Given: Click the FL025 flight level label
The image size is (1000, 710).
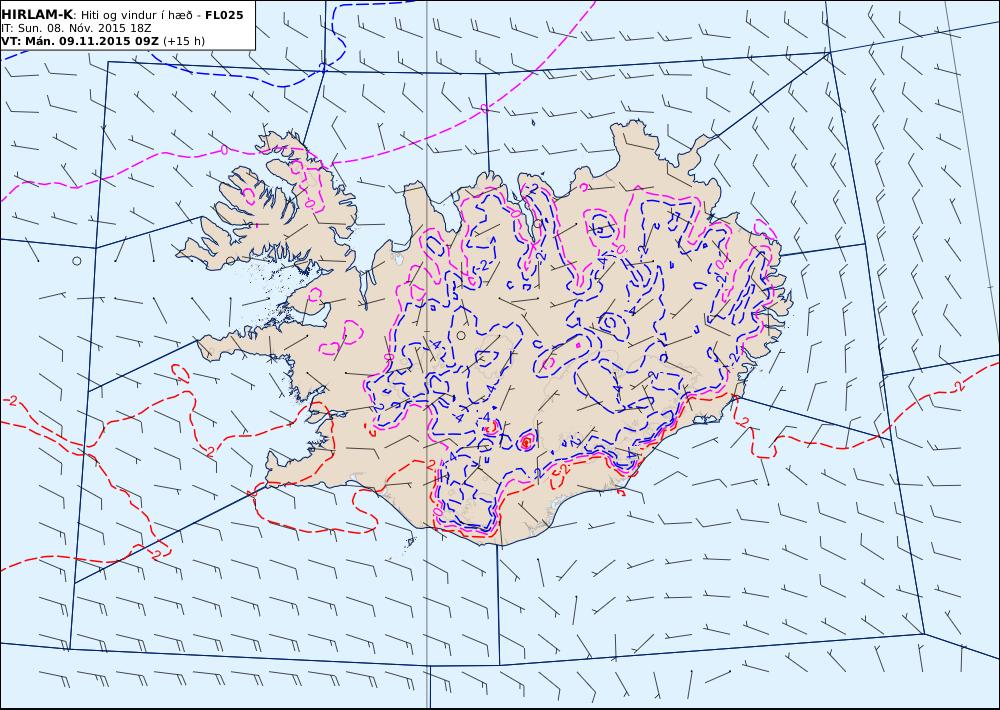Looking at the screenshot, I should 224,15.
